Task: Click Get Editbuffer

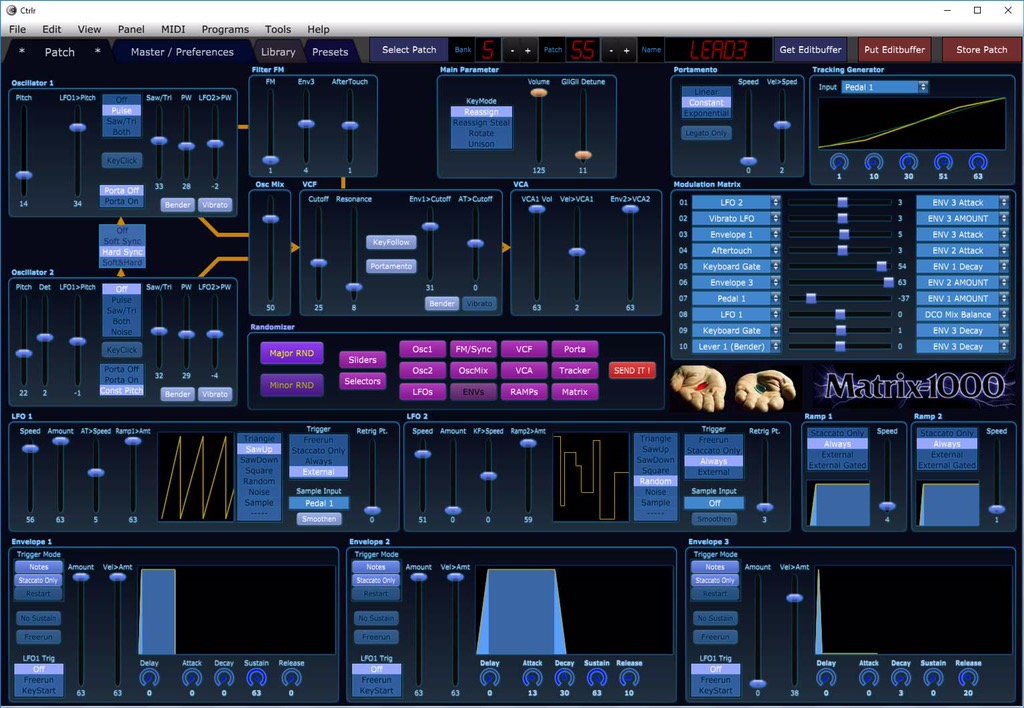Action: click(x=810, y=50)
